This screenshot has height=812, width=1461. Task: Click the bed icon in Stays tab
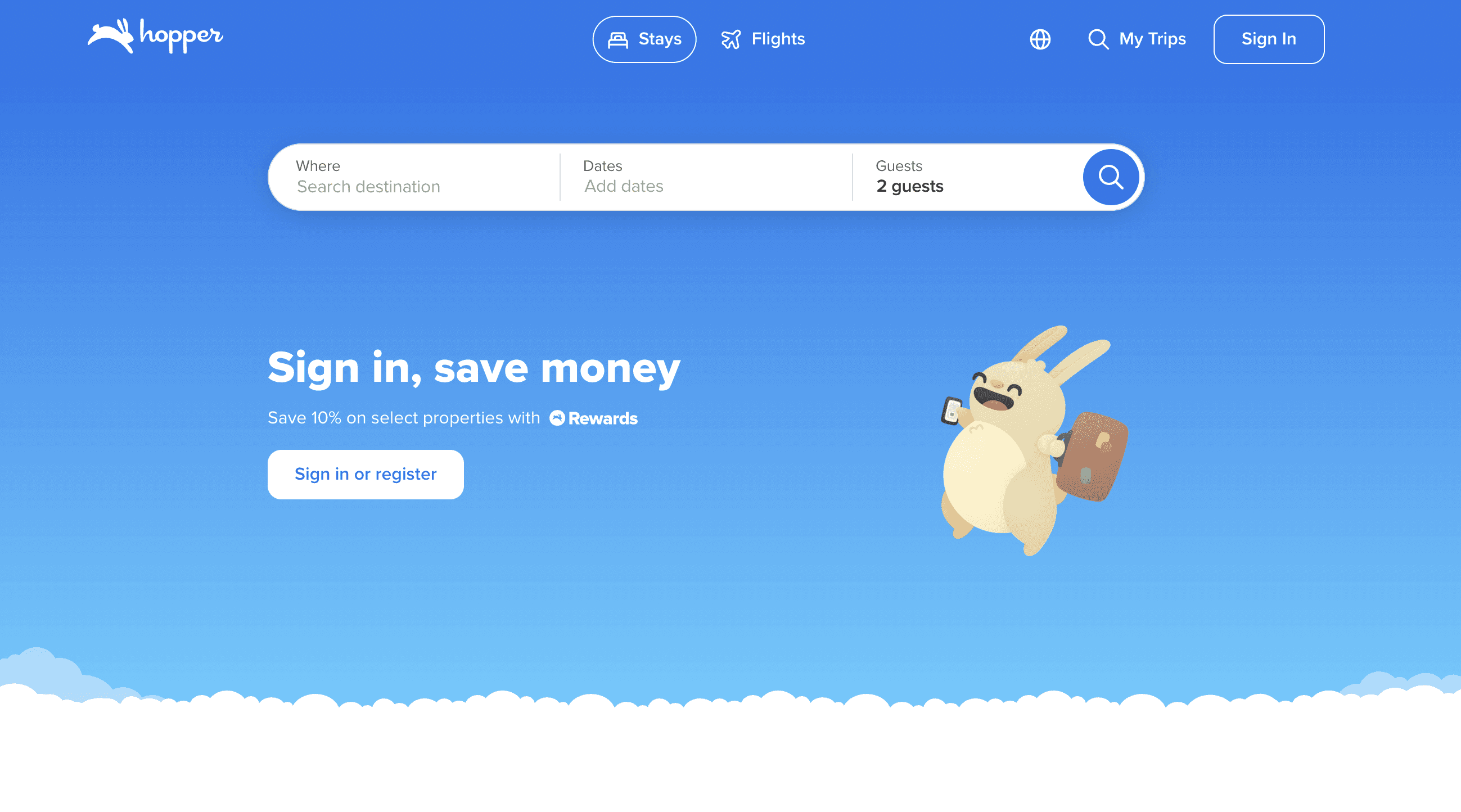[x=619, y=39]
